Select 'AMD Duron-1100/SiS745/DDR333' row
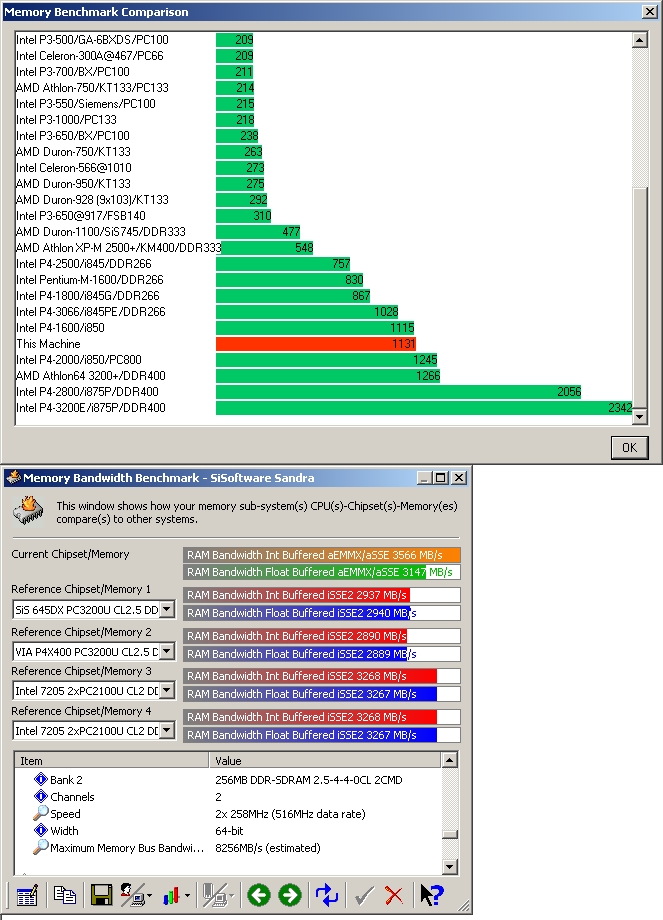This screenshot has height=920, width=663. [x=323, y=231]
